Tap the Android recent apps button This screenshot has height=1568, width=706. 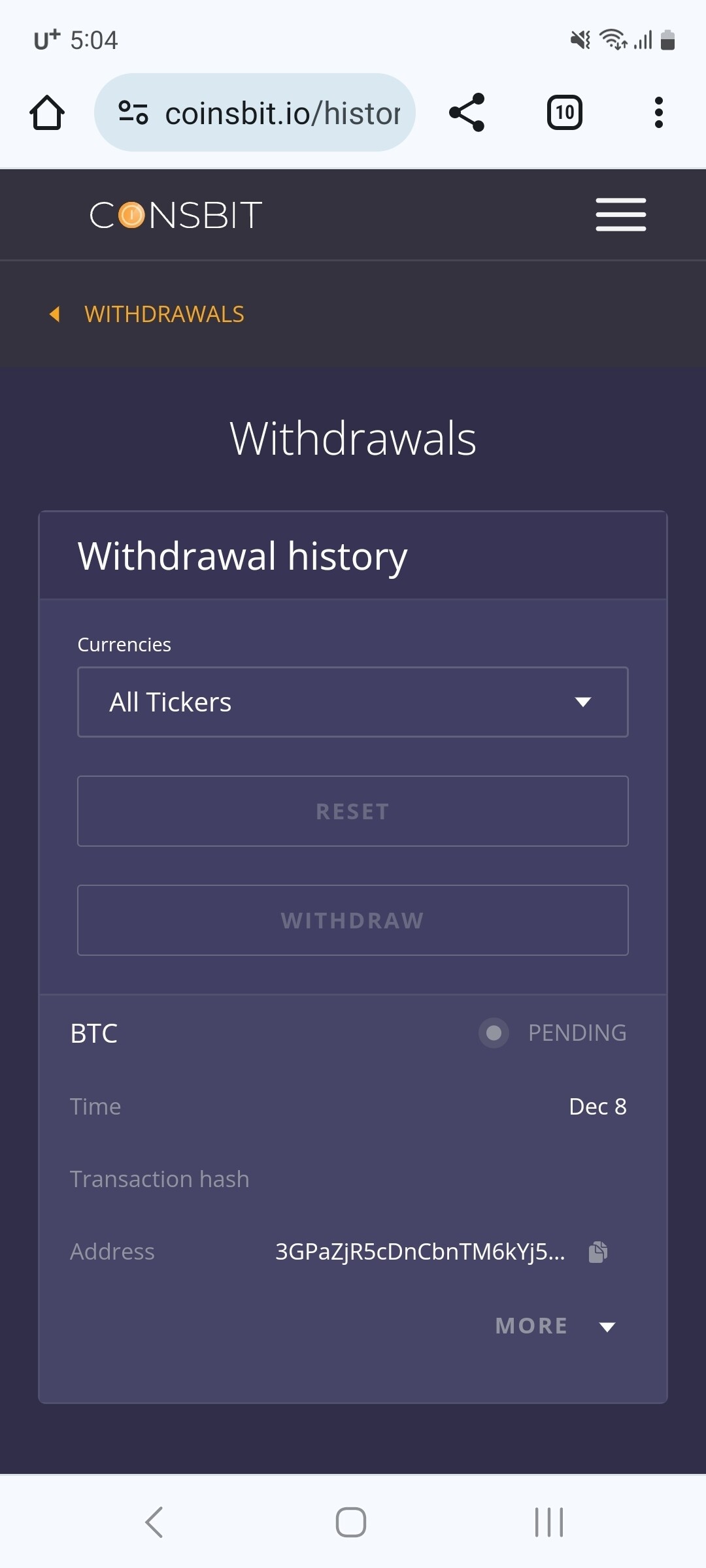548,1522
